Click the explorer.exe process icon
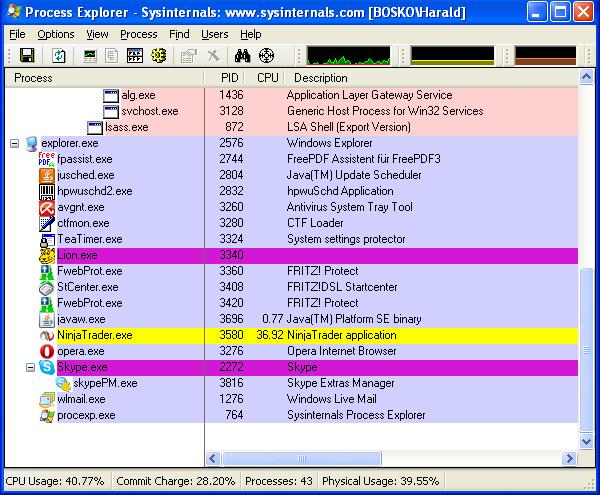The image size is (600, 495). (x=32, y=144)
